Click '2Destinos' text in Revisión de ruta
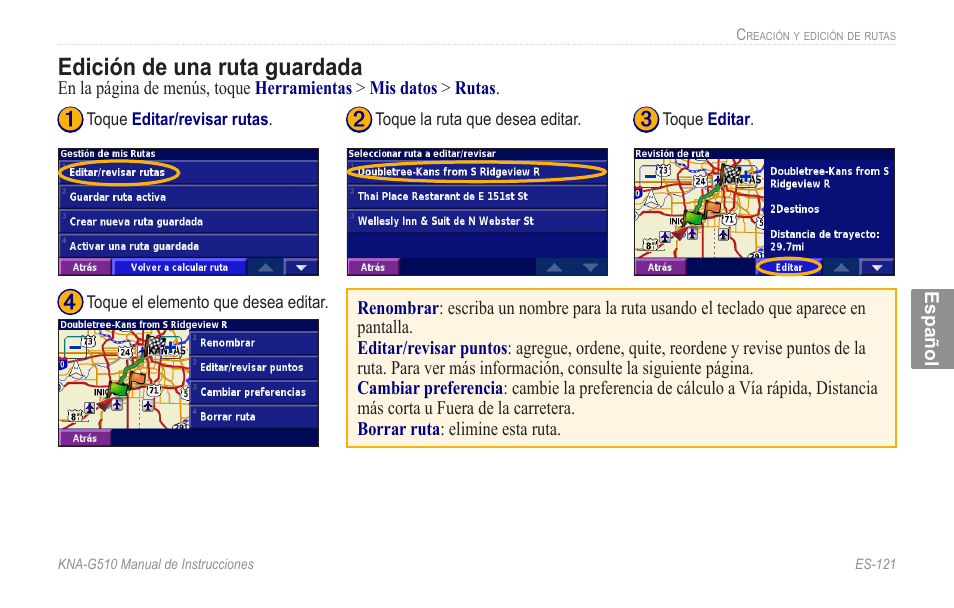This screenshot has height=608, width=954. [795, 209]
